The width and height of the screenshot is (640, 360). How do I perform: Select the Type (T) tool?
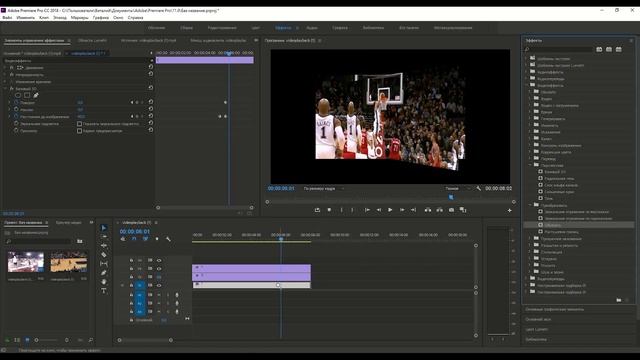click(104, 291)
